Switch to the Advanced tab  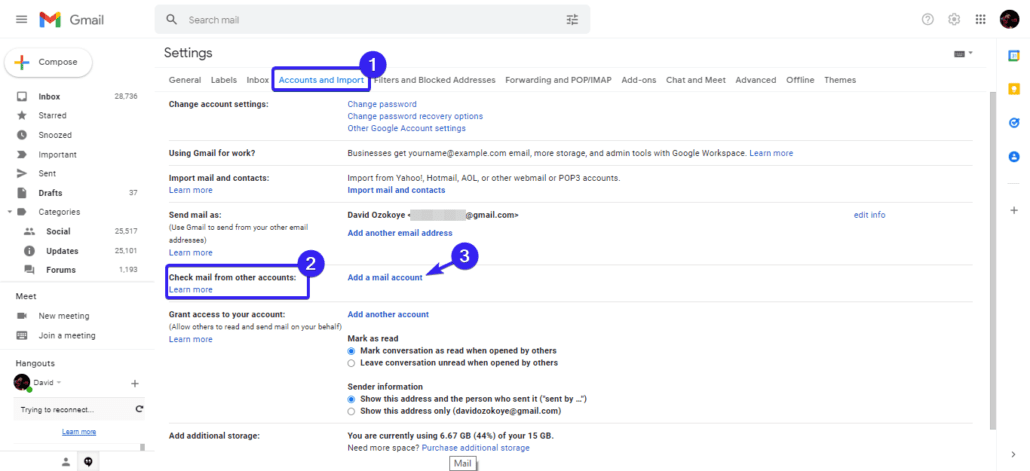(755, 80)
